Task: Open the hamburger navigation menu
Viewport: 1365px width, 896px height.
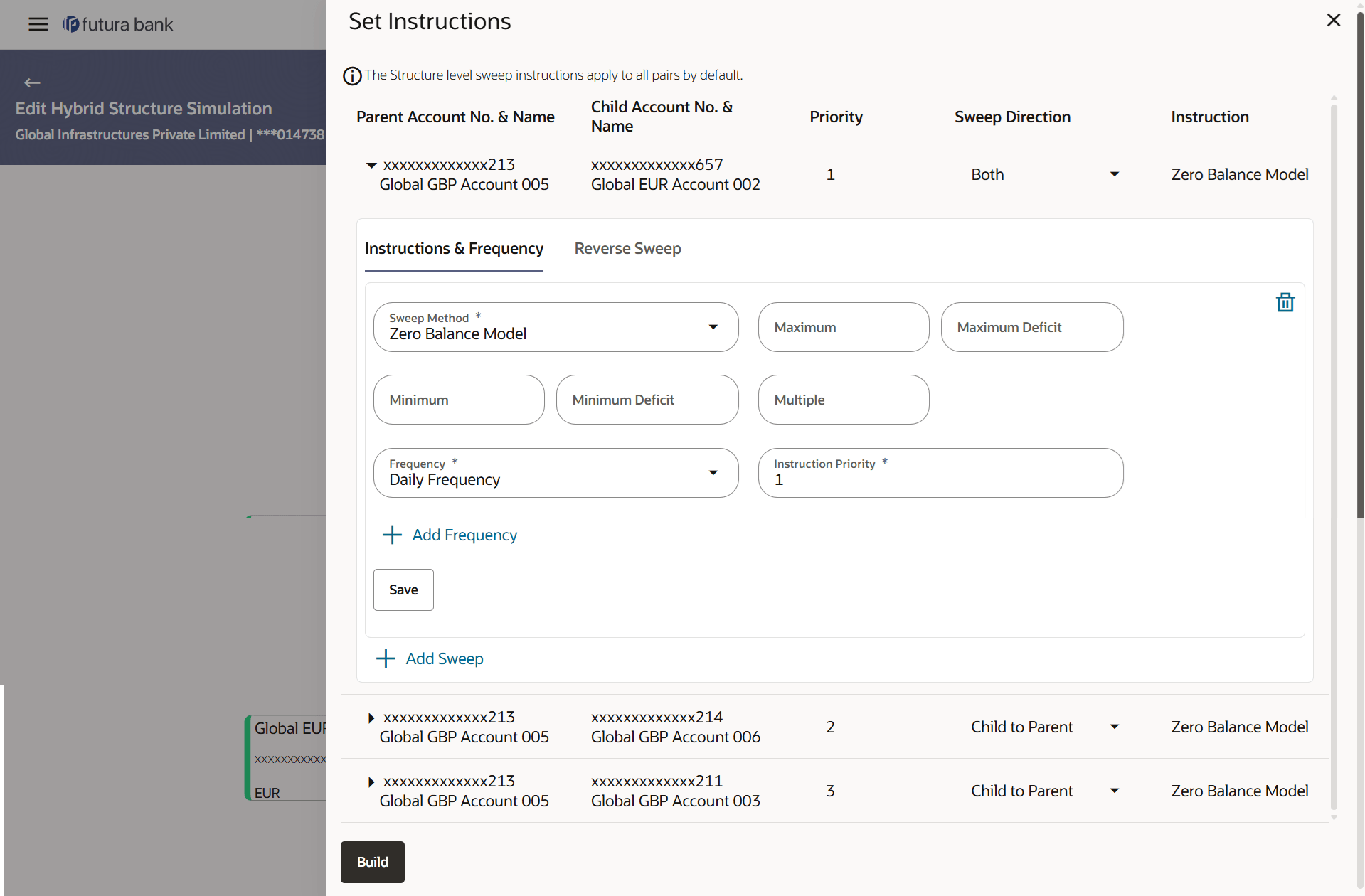Action: [x=38, y=25]
